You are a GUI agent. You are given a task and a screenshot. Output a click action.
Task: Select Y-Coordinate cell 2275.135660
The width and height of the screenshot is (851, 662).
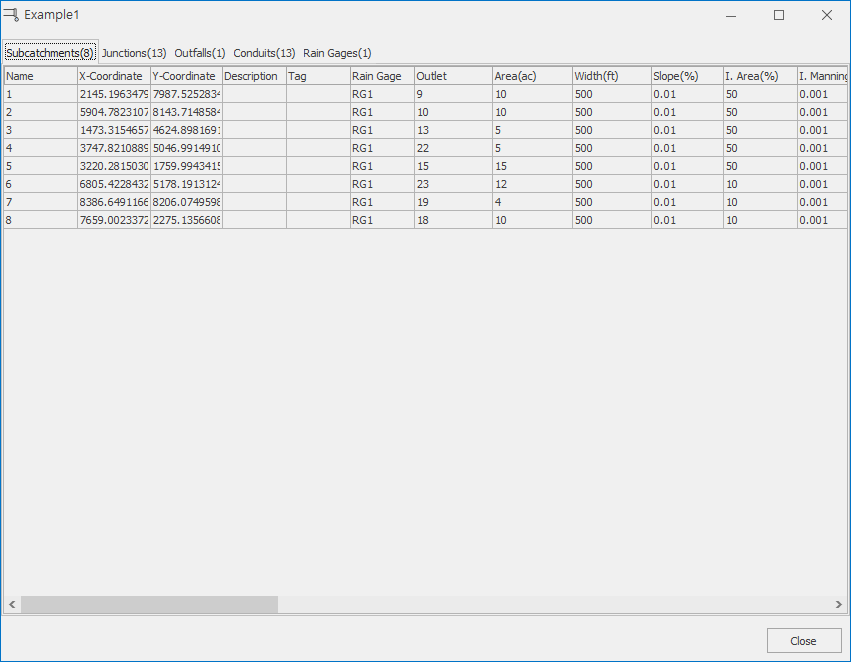186,219
